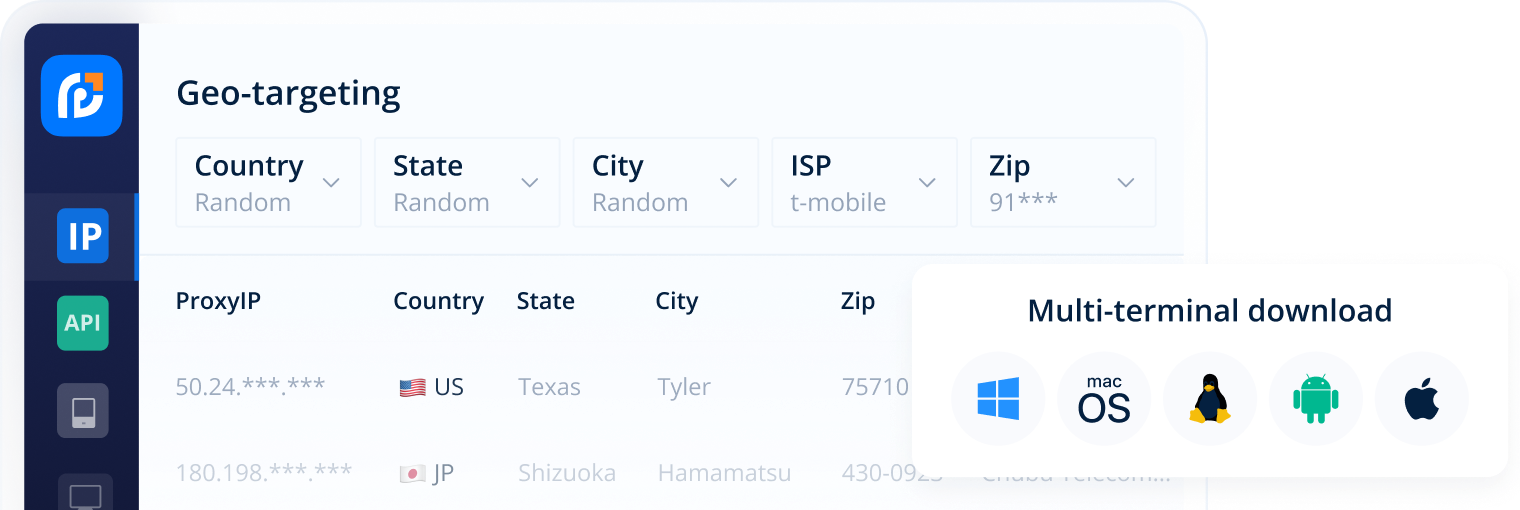
Task: Download the Linux penguin client
Action: coord(1210,399)
